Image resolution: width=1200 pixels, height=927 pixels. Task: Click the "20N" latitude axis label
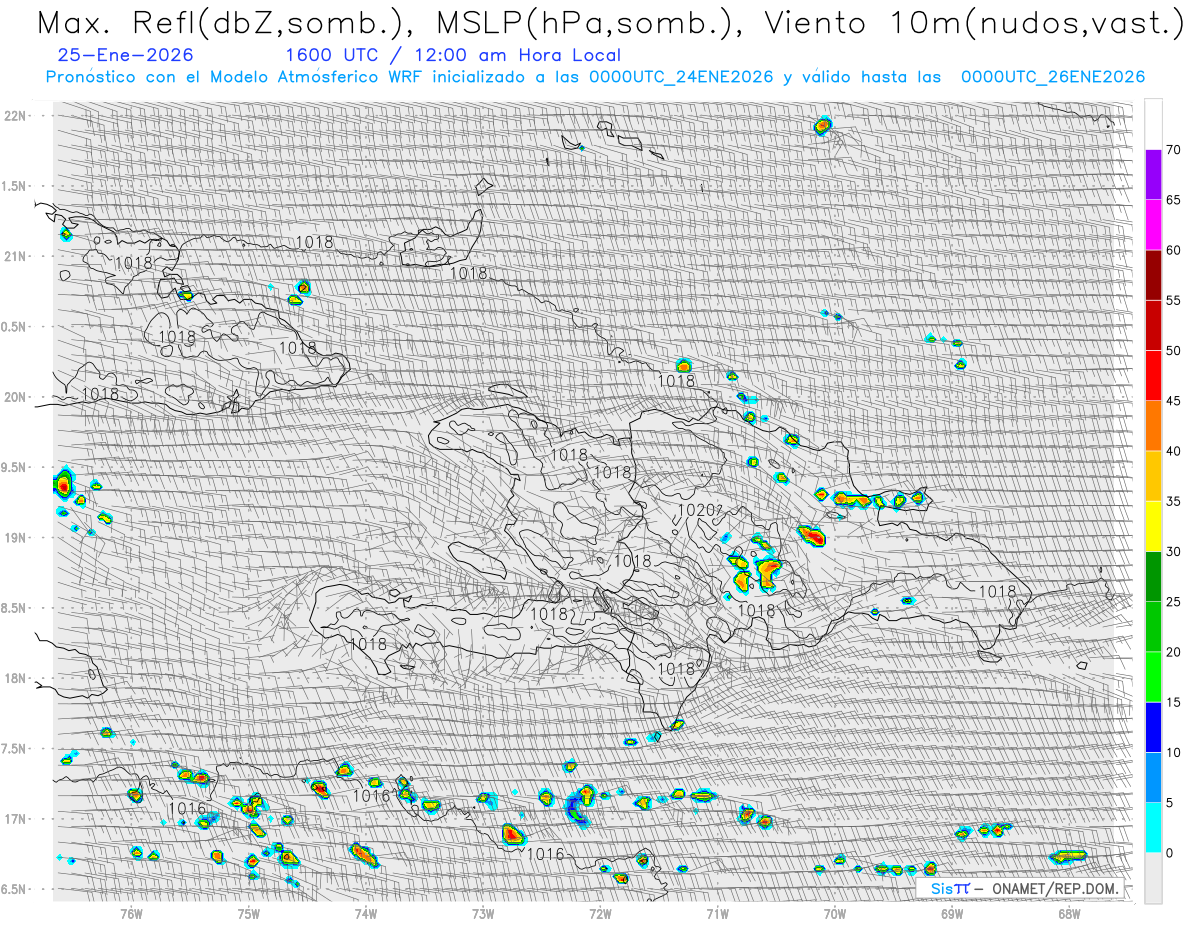coord(14,397)
